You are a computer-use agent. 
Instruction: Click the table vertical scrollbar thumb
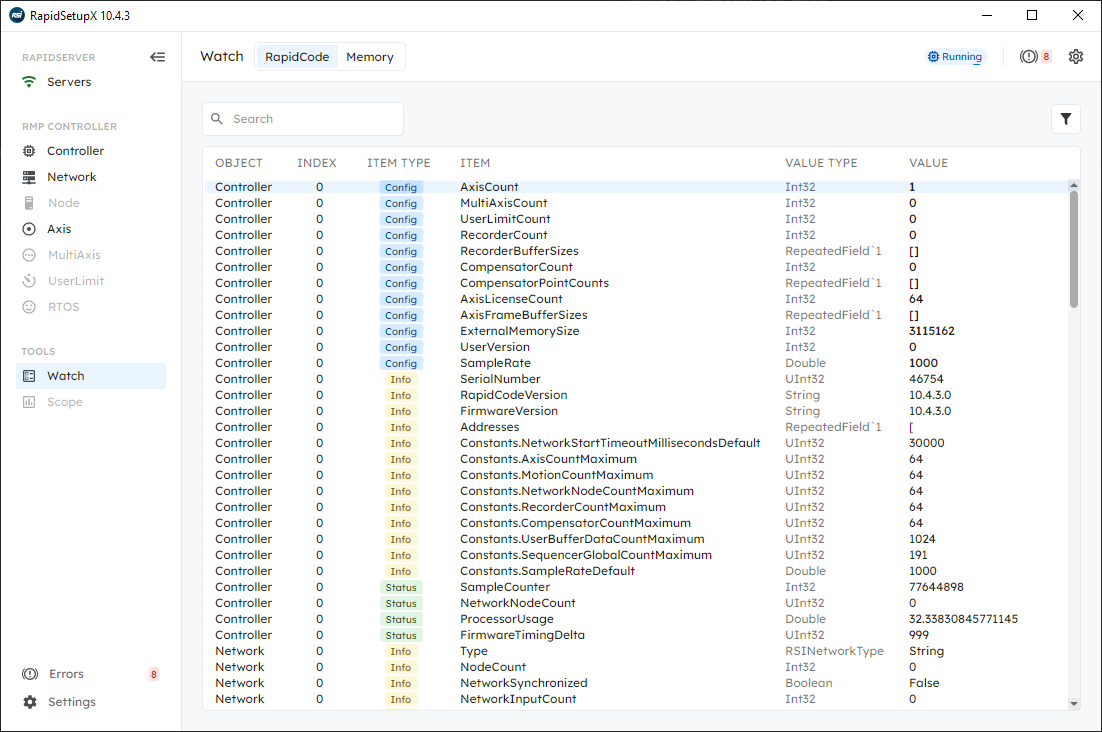[1073, 249]
